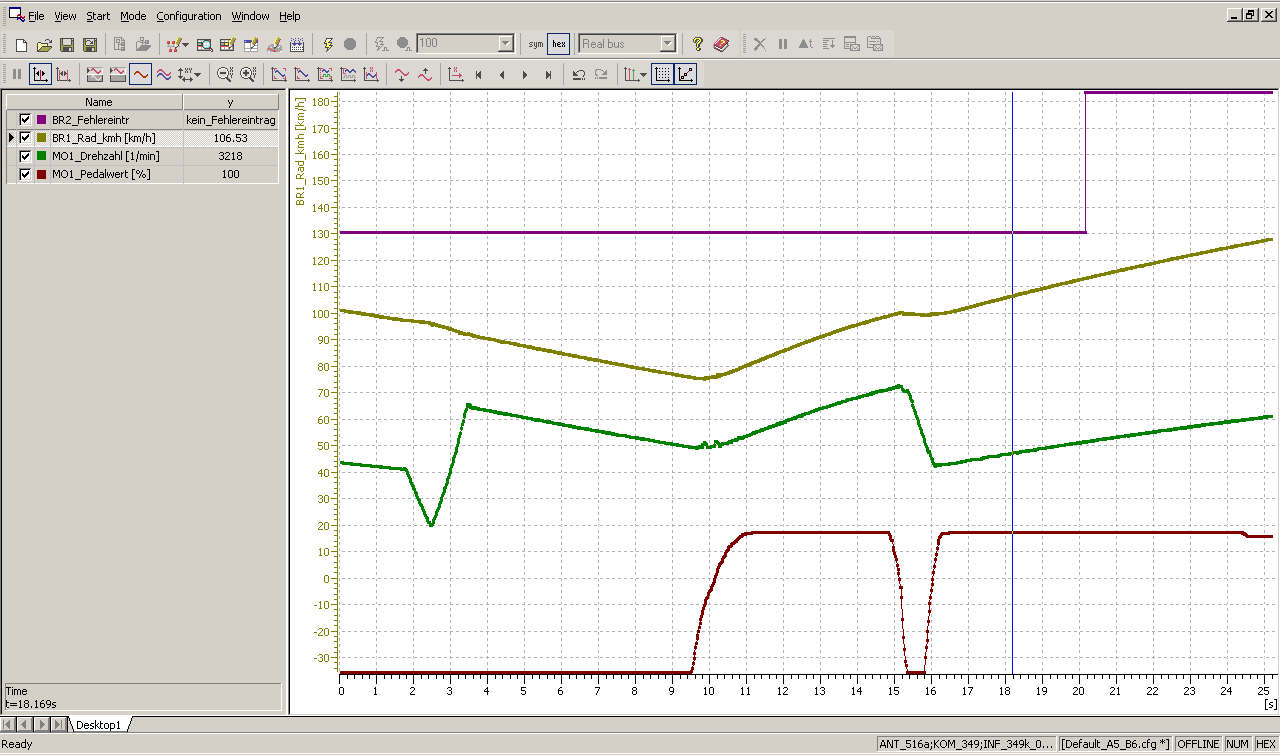The image size is (1280, 755).
Task: Expand the axis layout dropdown next to grid icon
Action: [x=642, y=75]
